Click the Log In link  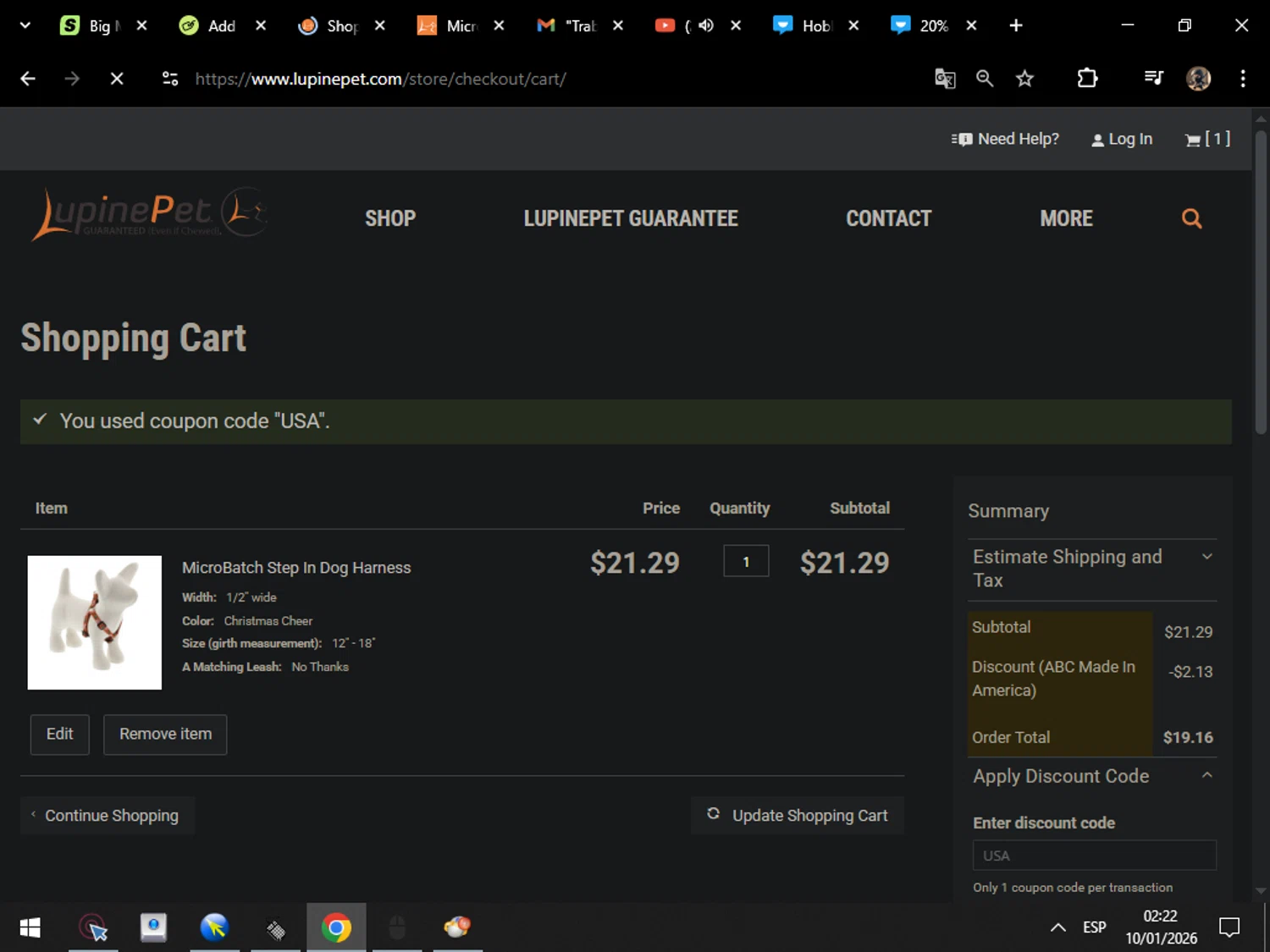pos(1122,139)
